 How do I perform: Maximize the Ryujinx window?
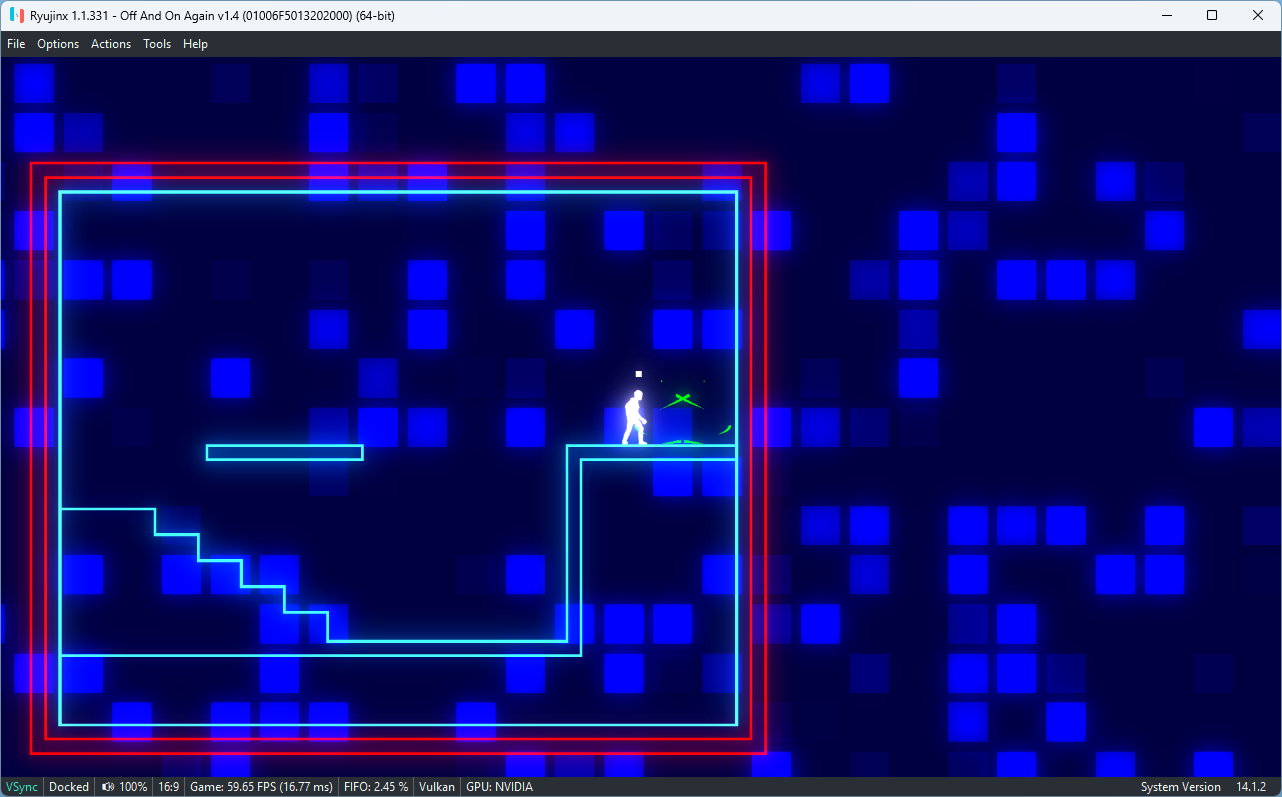click(1212, 15)
